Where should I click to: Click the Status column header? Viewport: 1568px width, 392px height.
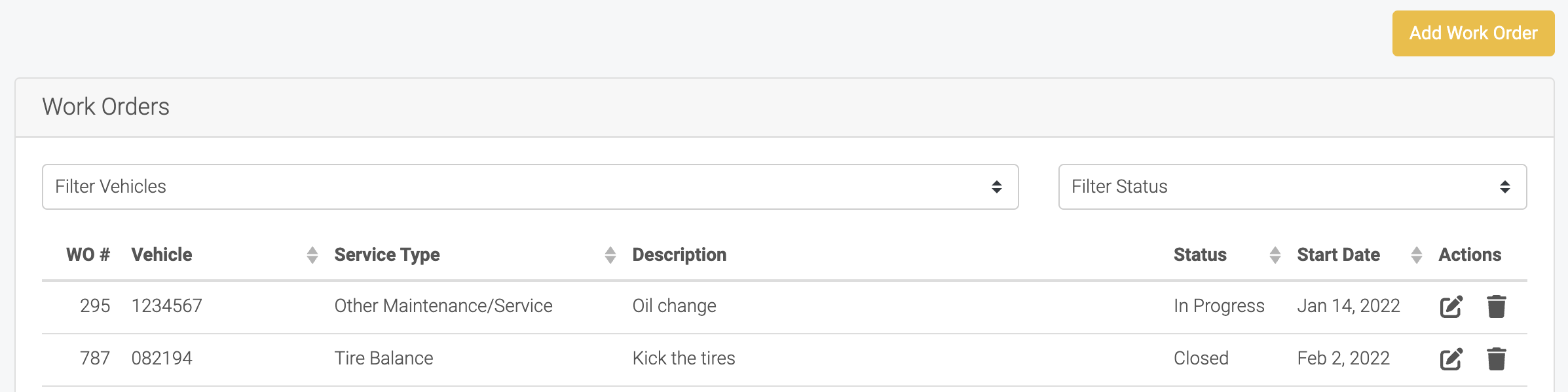click(1200, 255)
